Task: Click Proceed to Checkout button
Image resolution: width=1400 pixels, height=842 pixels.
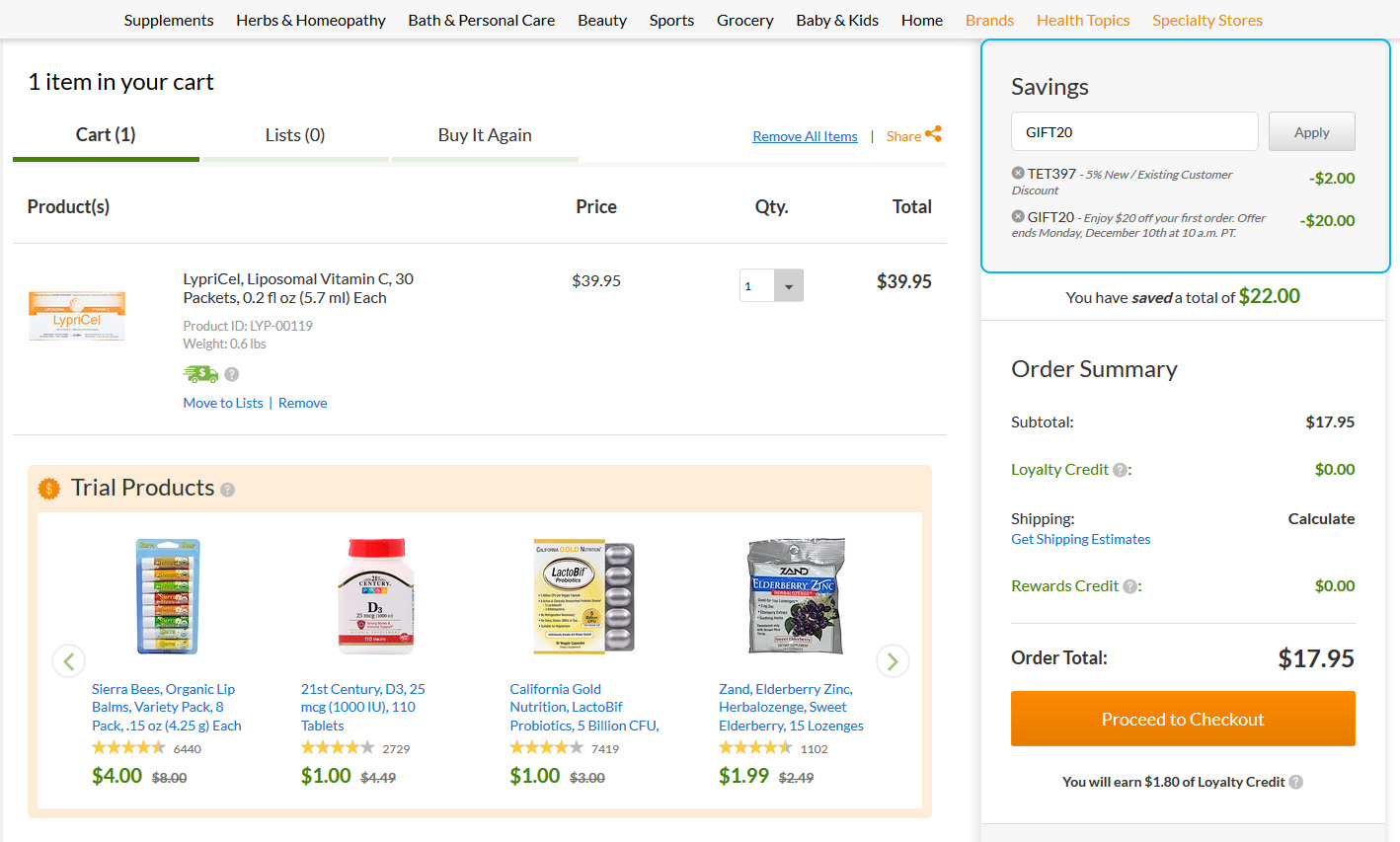Action: (1183, 719)
